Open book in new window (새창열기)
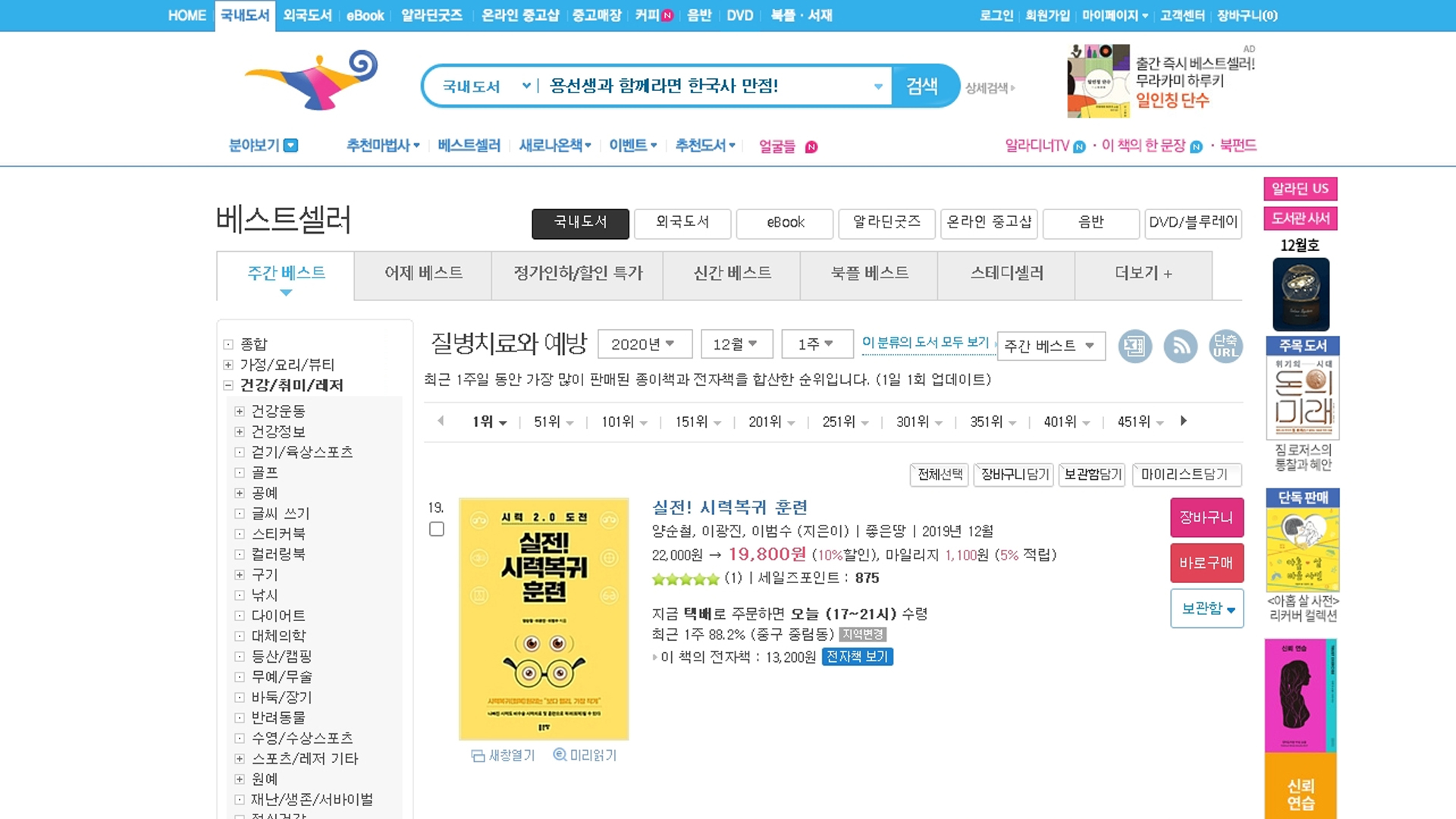The height and width of the screenshot is (819, 1456). (504, 755)
